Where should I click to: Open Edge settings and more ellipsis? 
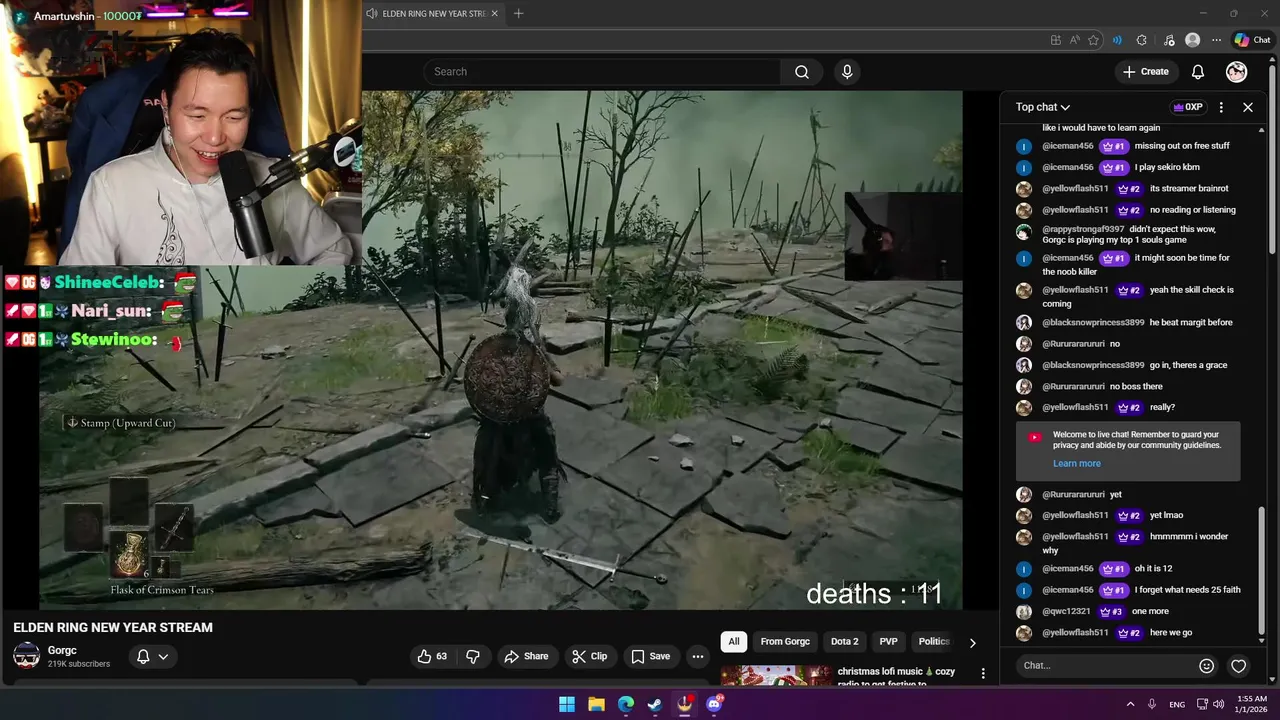tap(1216, 40)
